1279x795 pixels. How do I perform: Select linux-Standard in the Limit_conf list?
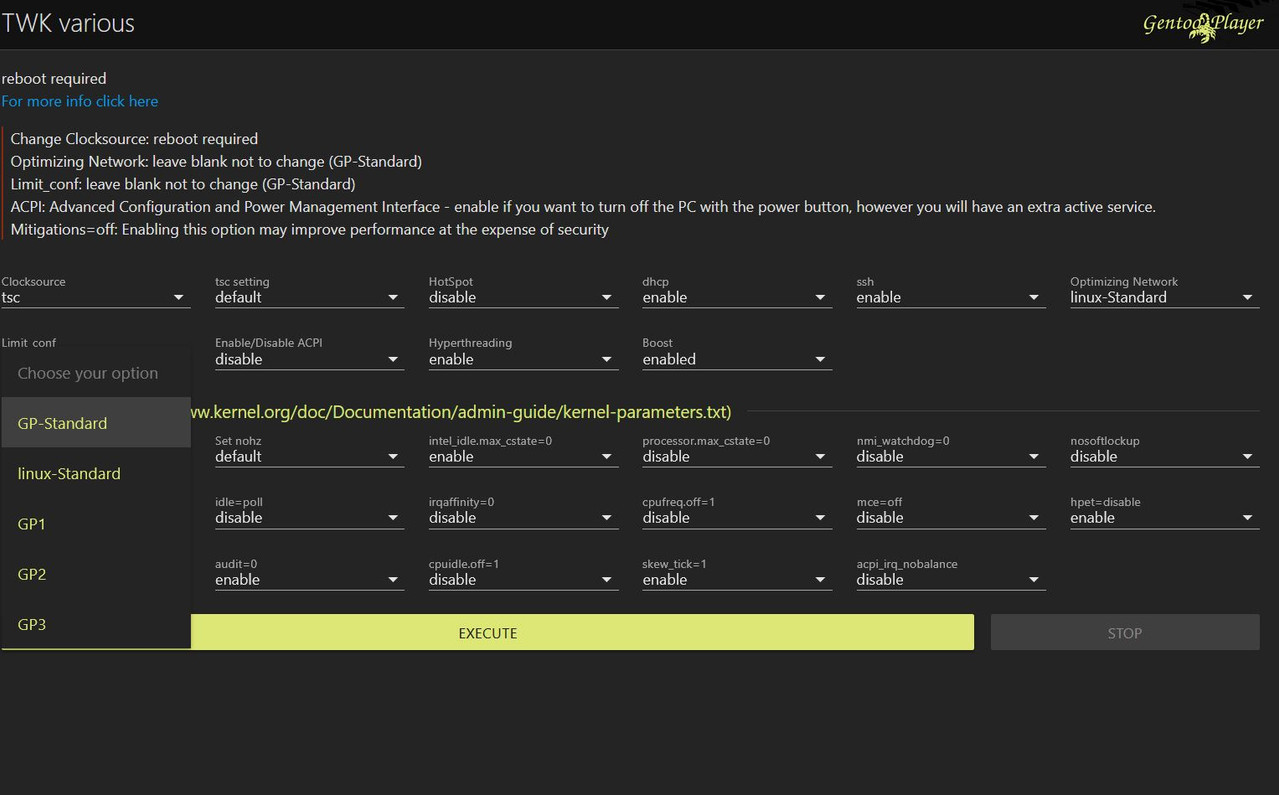tap(96, 473)
